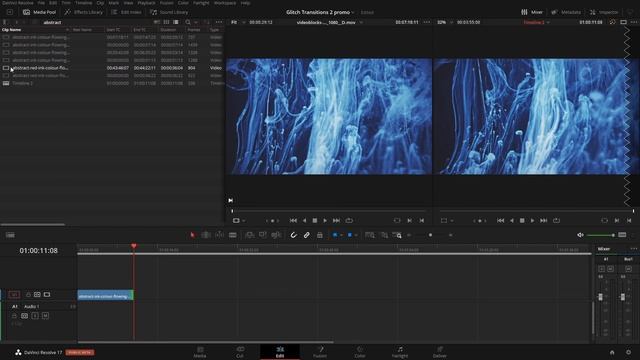Toggle the Linked Selection chain icon
The height and width of the screenshot is (360, 640).
307,235
